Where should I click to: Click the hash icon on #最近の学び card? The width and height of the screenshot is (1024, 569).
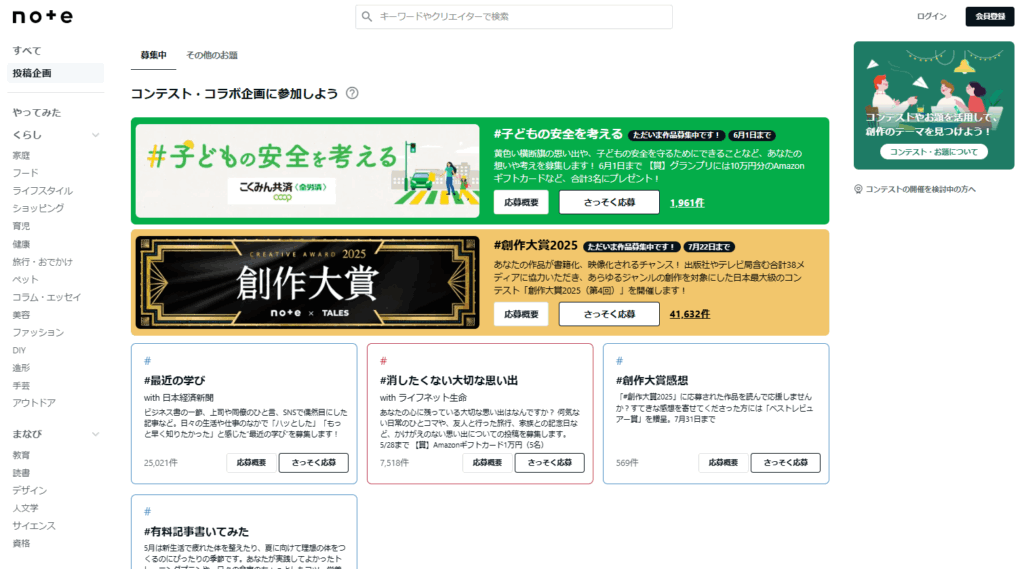(x=148, y=361)
